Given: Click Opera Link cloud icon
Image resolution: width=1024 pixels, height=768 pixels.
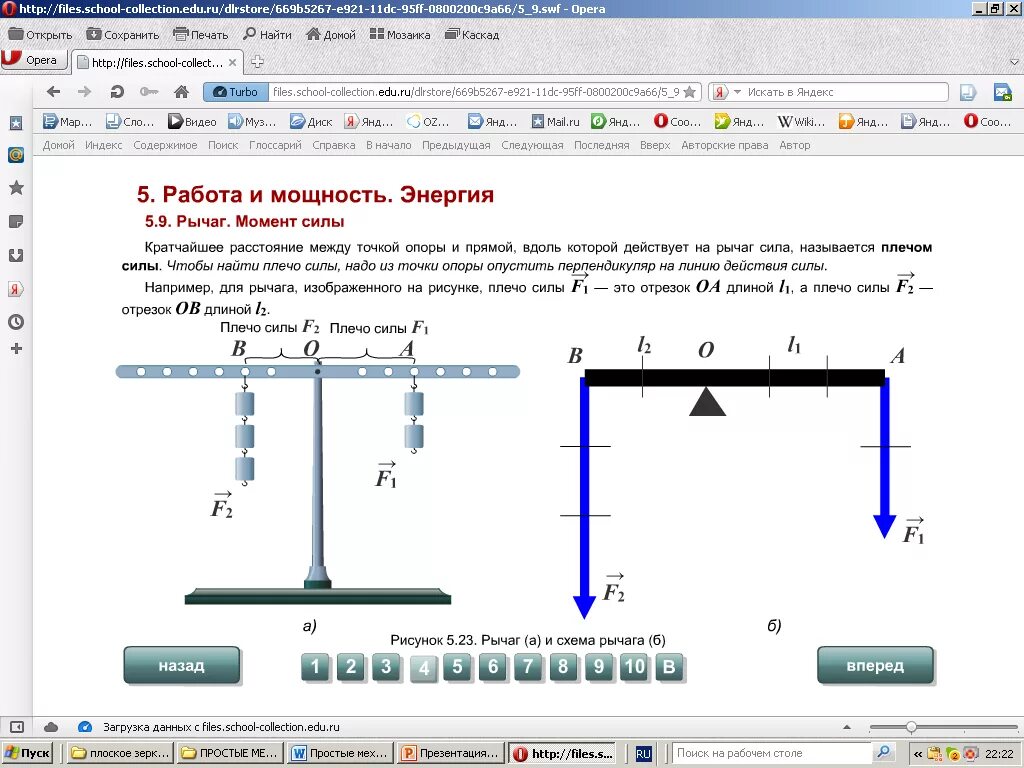Looking at the screenshot, I should (x=51, y=727).
